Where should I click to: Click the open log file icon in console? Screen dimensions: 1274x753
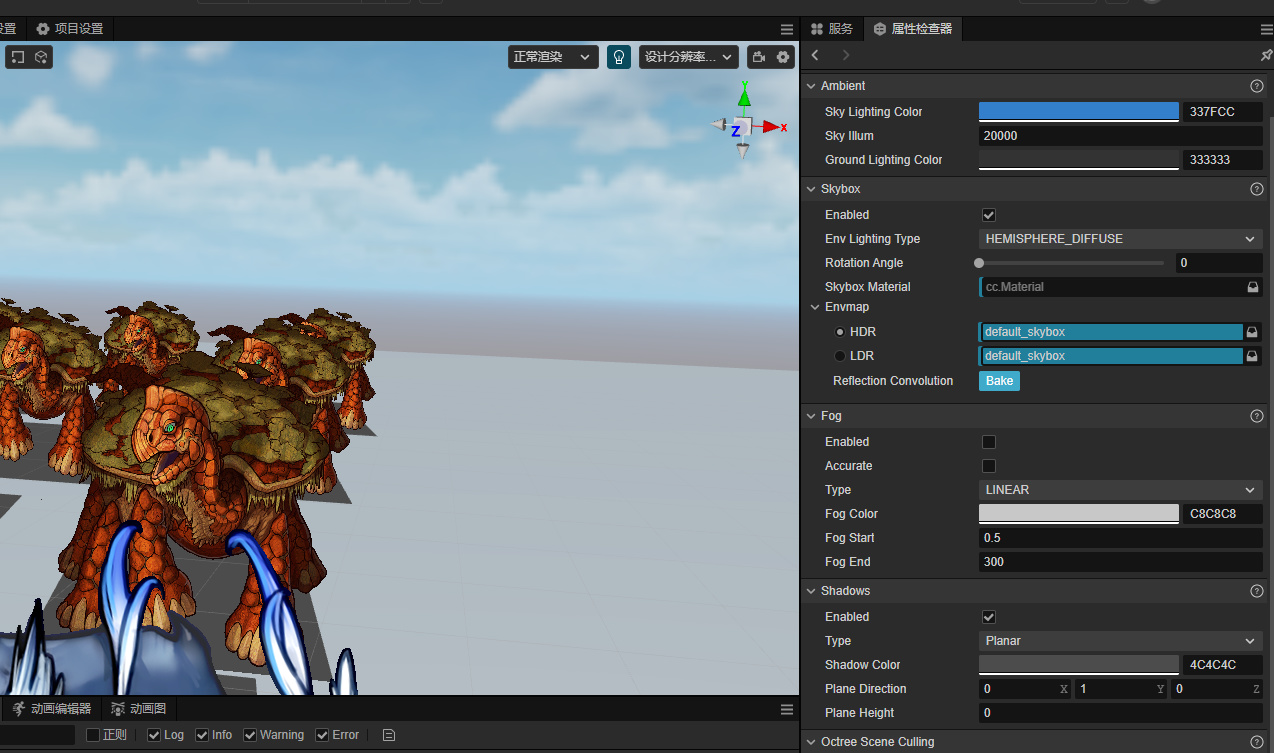coord(389,735)
